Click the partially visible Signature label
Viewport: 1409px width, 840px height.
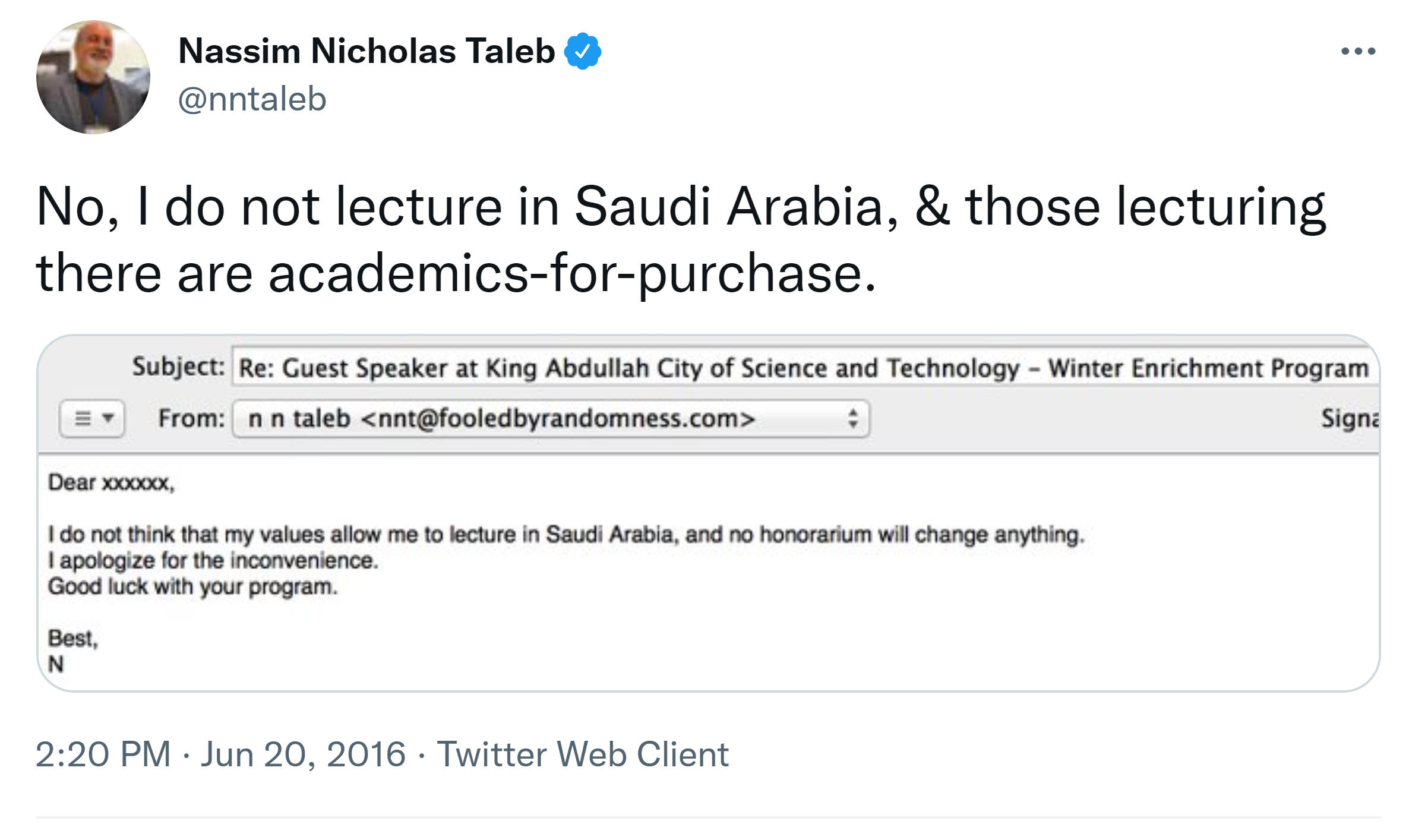tap(1350, 419)
